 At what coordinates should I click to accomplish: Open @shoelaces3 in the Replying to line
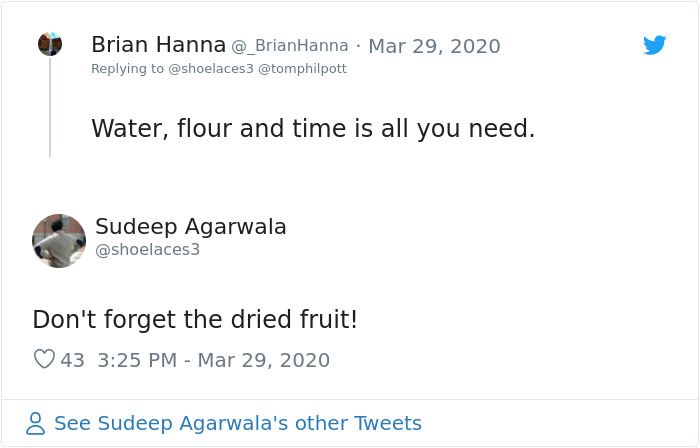(x=212, y=69)
